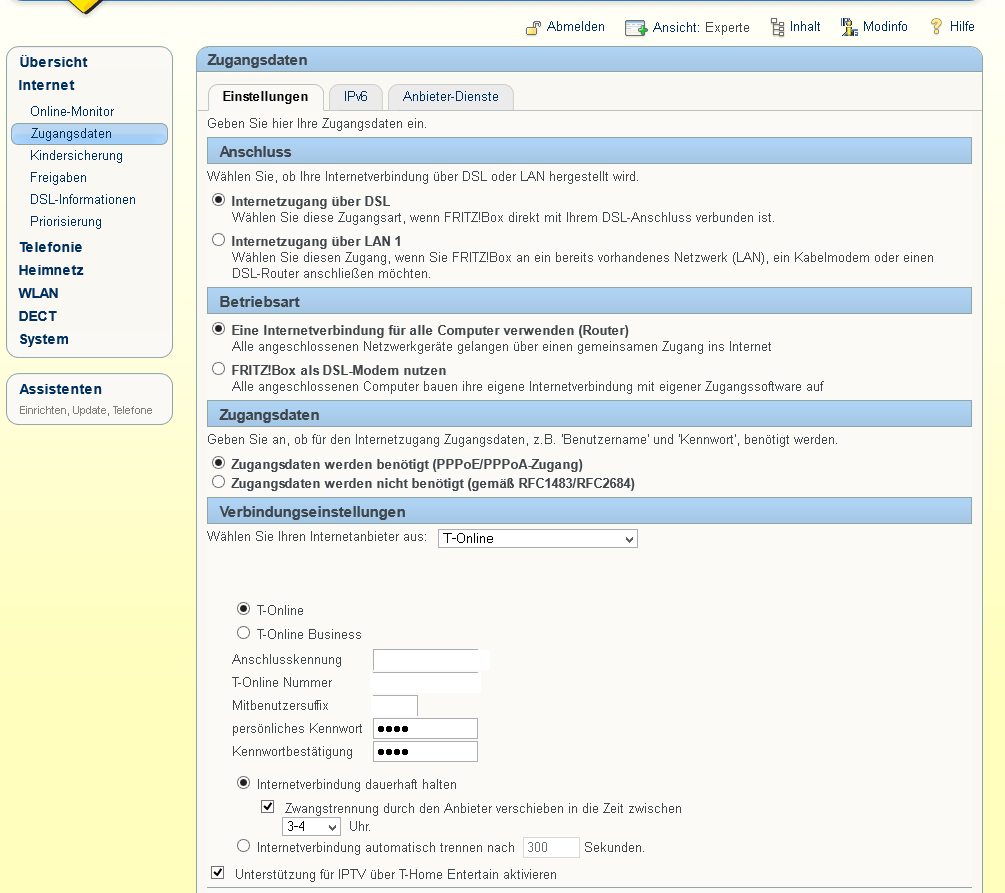Screen dimensions: 1005x893
Task: Toggle Ansicht: Experte view link
Action: [701, 27]
